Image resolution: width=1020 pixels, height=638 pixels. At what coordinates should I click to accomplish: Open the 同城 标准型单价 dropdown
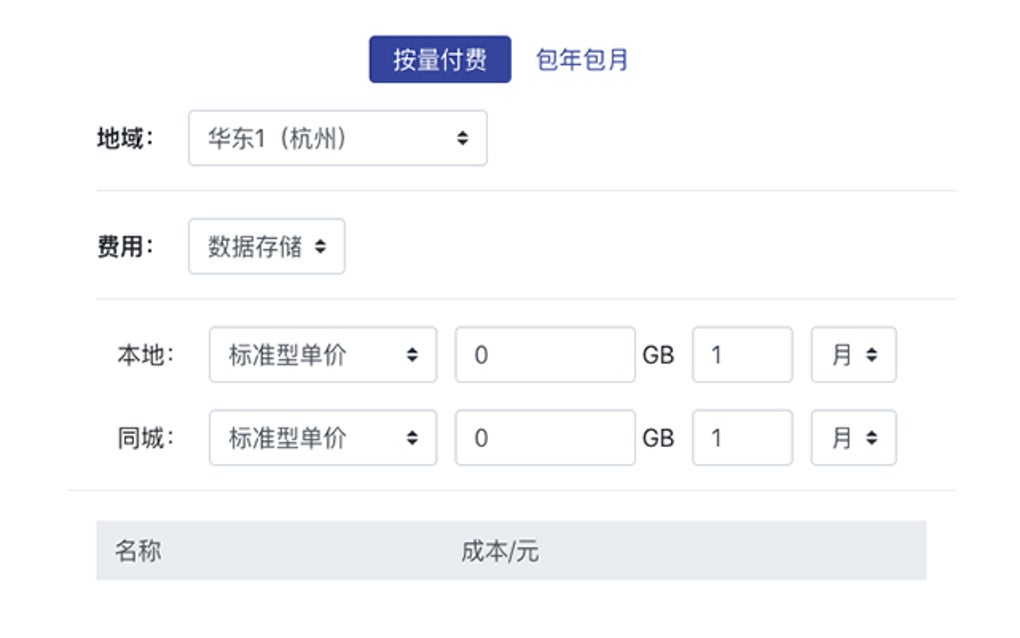320,437
